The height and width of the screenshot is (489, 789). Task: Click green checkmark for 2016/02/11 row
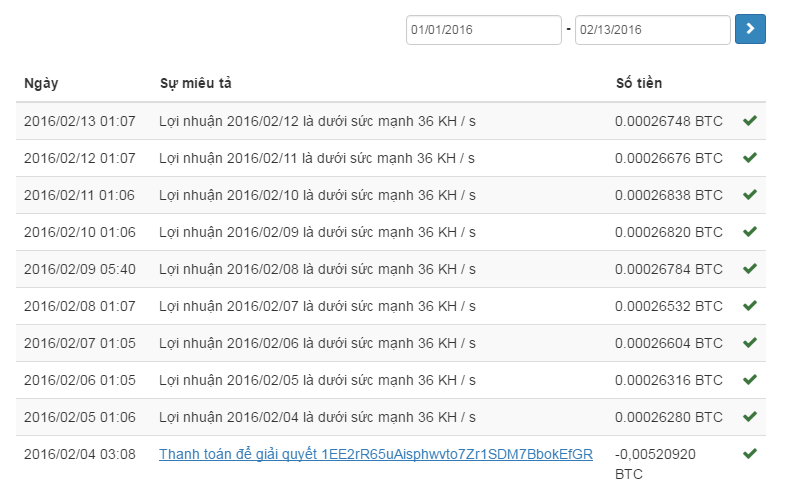pyautogui.click(x=750, y=195)
